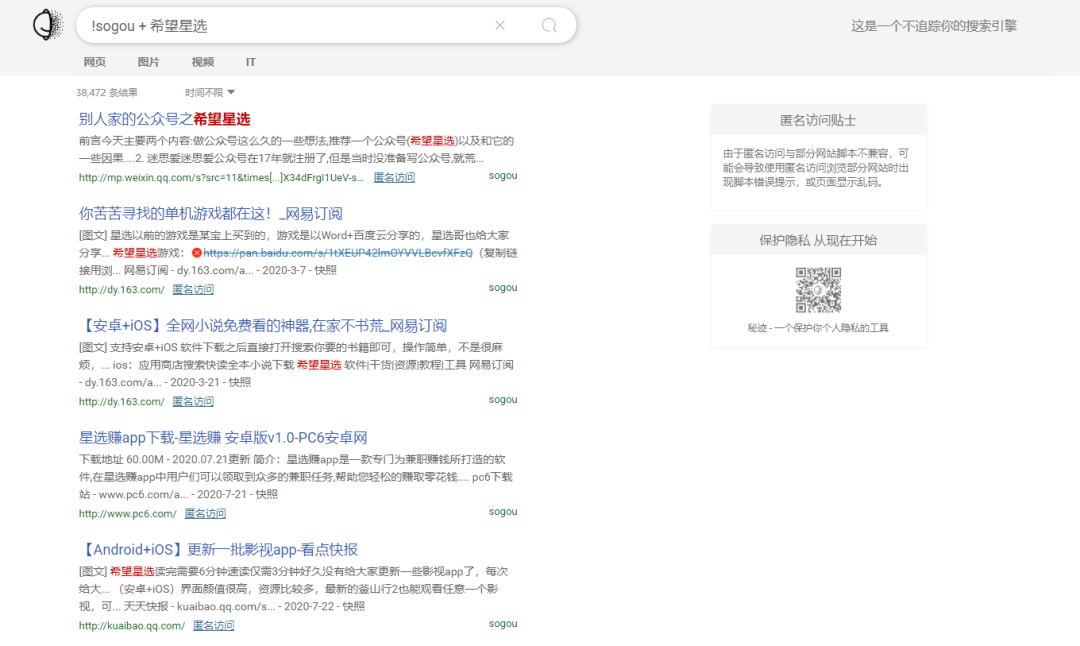The image size is (1080, 646).
Task: Click the red blocked icon before the pan.baidu.com link
Action: [197, 253]
